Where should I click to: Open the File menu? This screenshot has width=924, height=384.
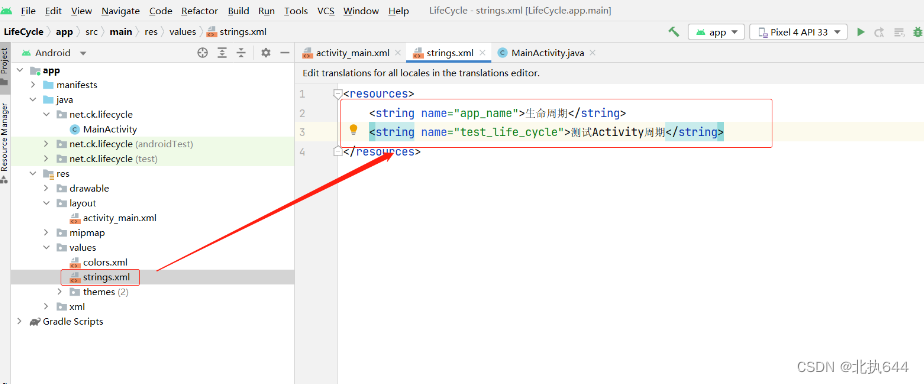tap(28, 11)
